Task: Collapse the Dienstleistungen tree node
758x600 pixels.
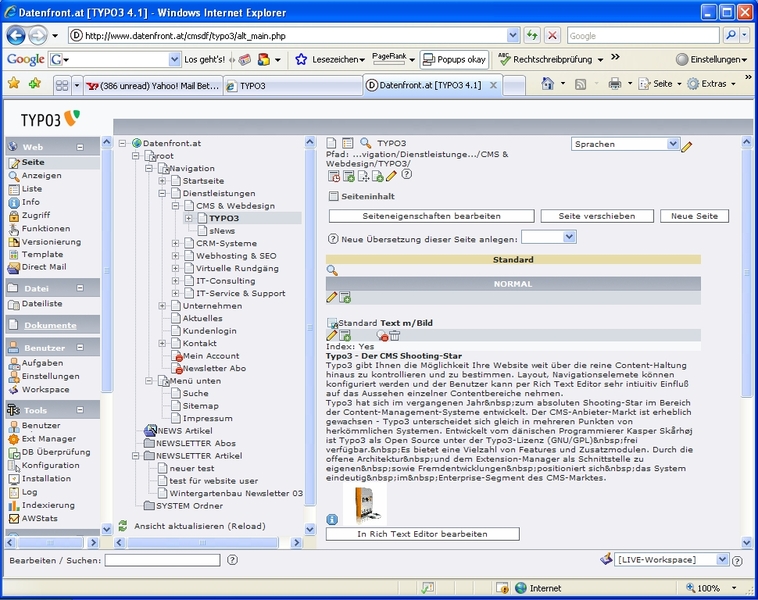Action: click(x=162, y=193)
